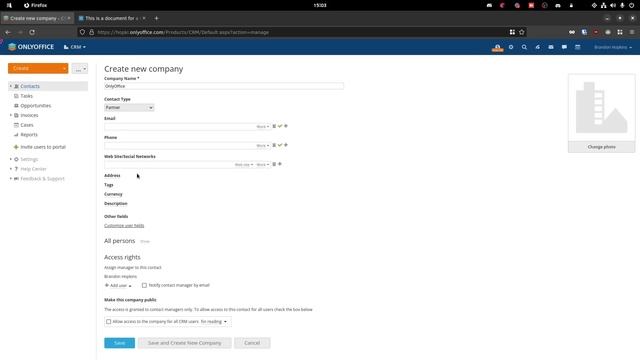Click the company photo placeholder image

tap(602, 108)
